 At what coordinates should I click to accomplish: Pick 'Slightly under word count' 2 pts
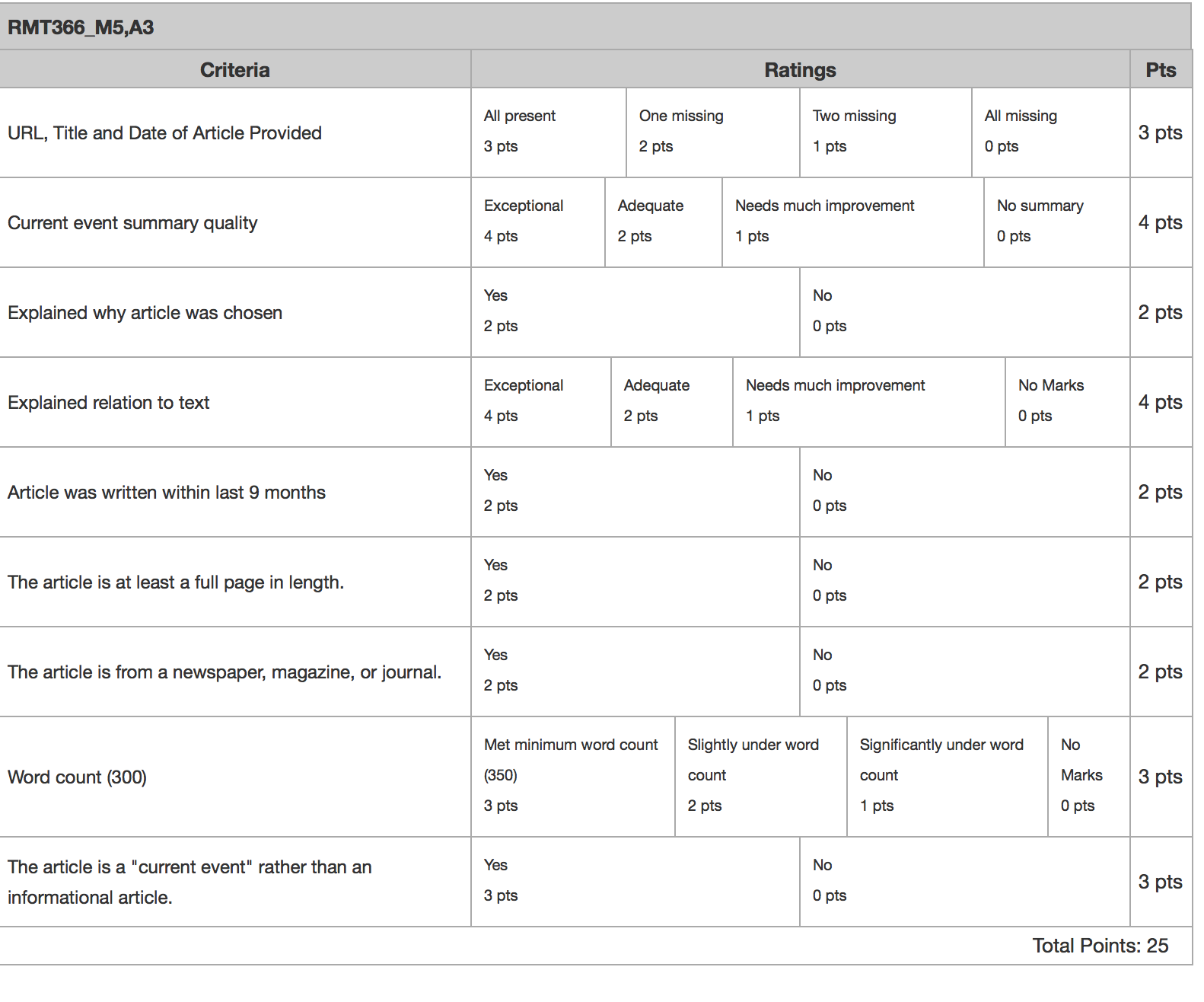tap(761, 777)
